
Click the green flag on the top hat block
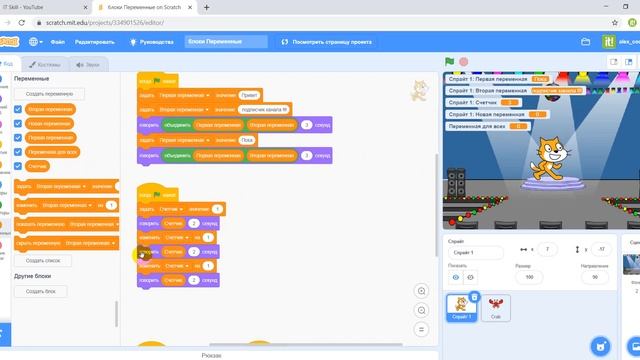pos(156,81)
